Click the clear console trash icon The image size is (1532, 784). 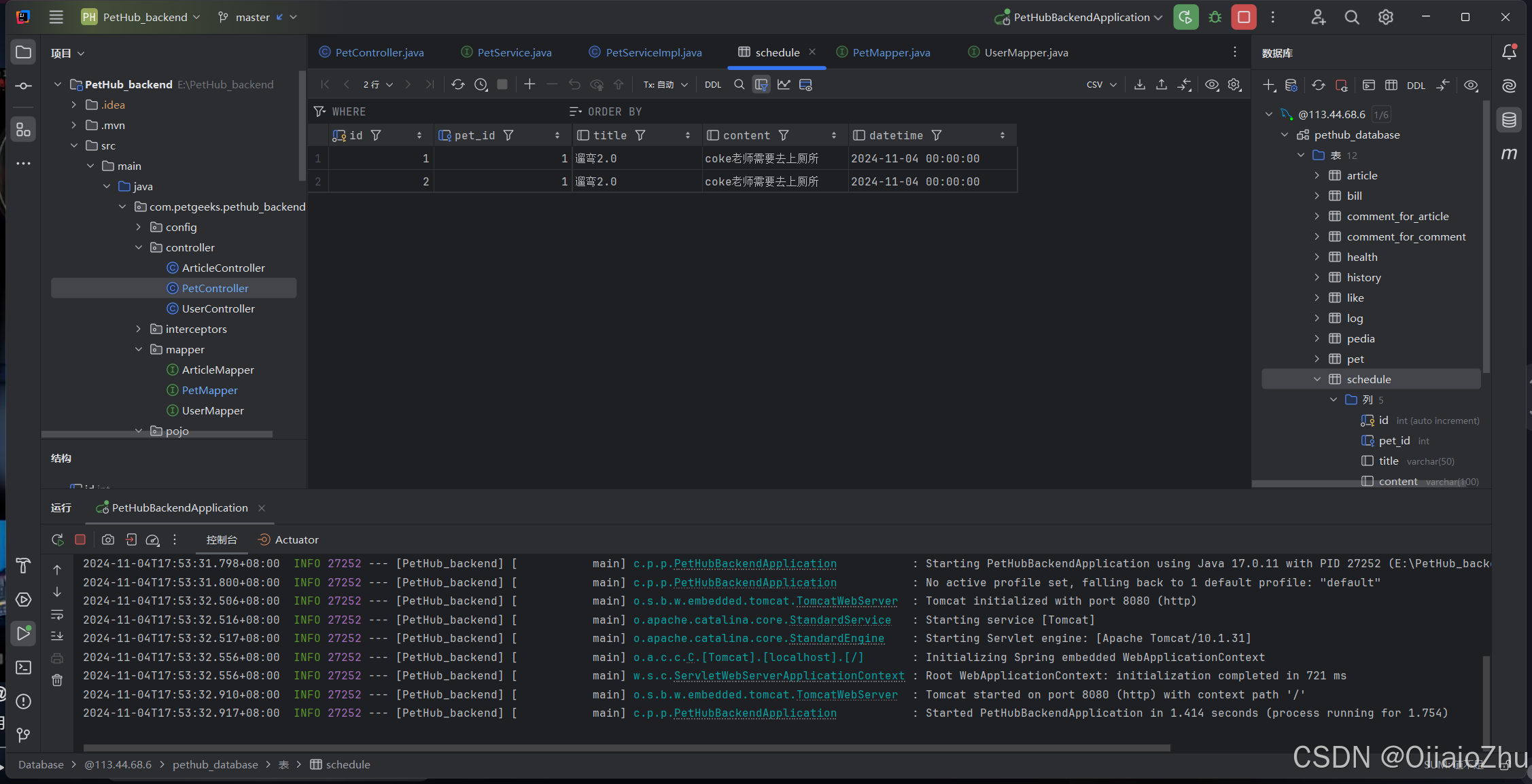click(x=57, y=679)
